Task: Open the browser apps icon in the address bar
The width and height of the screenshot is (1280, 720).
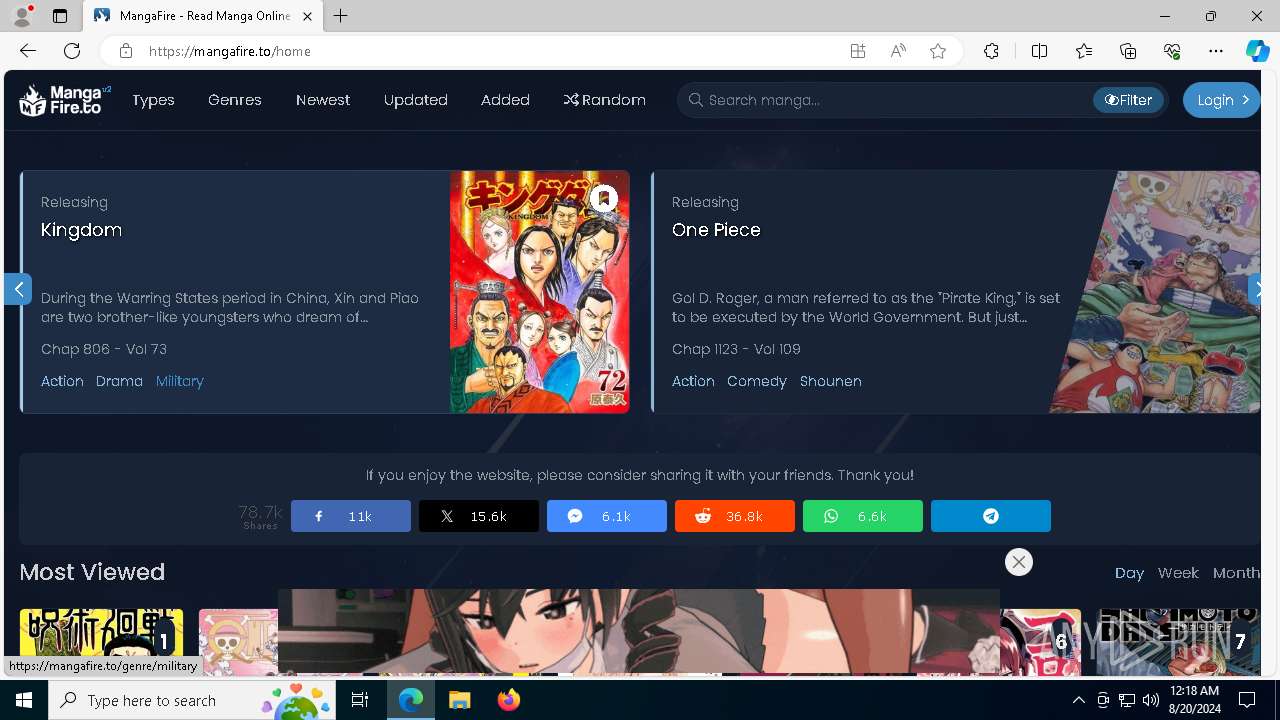Action: 858,51
